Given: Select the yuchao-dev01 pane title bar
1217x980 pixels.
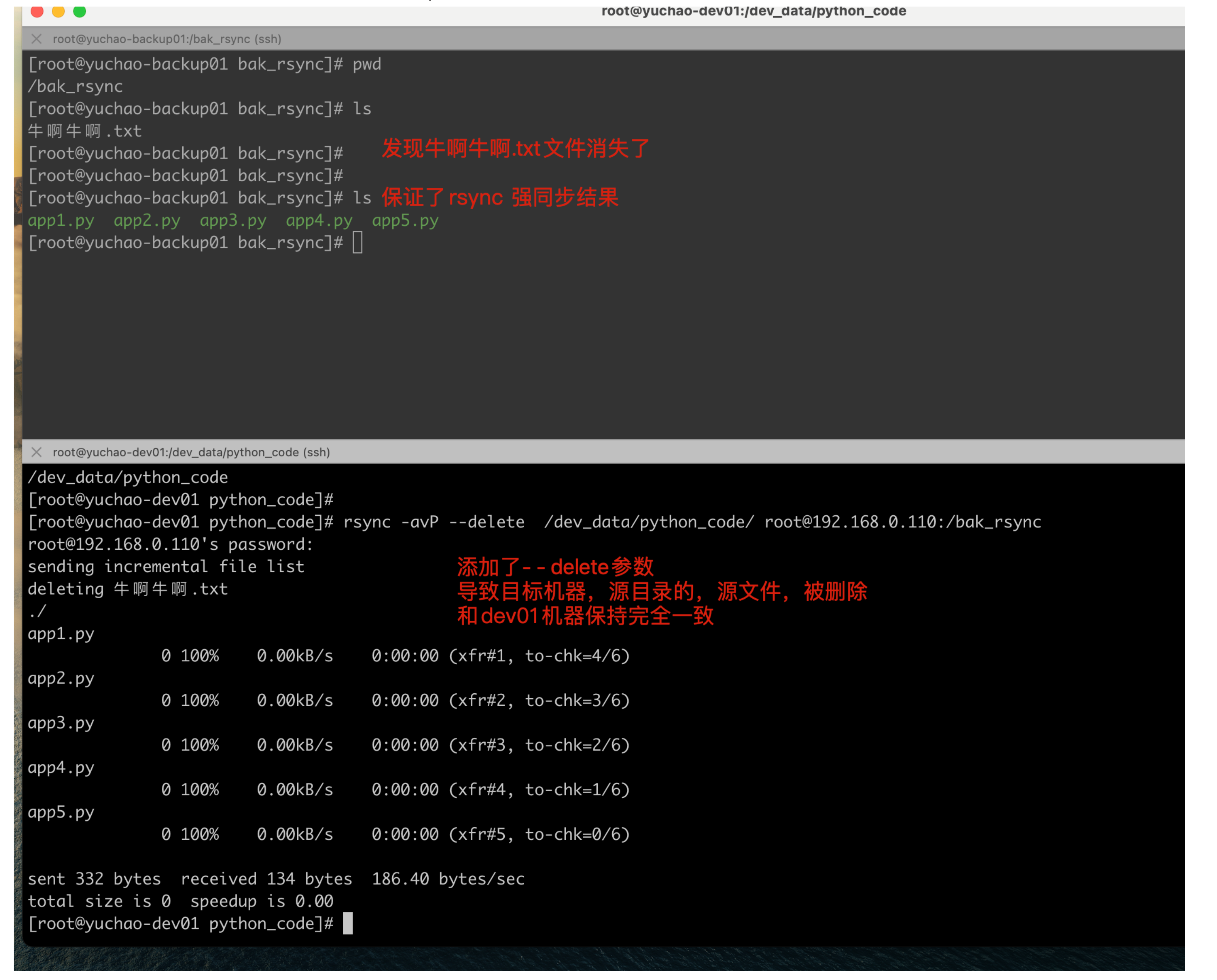Looking at the screenshot, I should (x=191, y=452).
